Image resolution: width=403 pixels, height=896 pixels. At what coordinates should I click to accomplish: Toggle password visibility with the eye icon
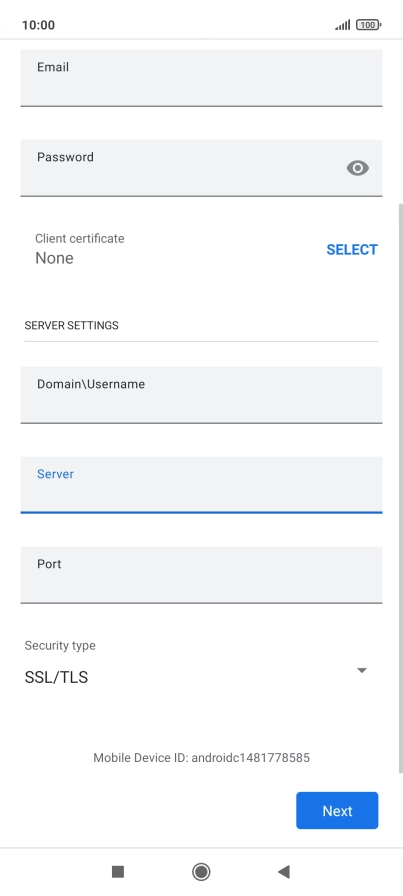pyautogui.click(x=357, y=168)
